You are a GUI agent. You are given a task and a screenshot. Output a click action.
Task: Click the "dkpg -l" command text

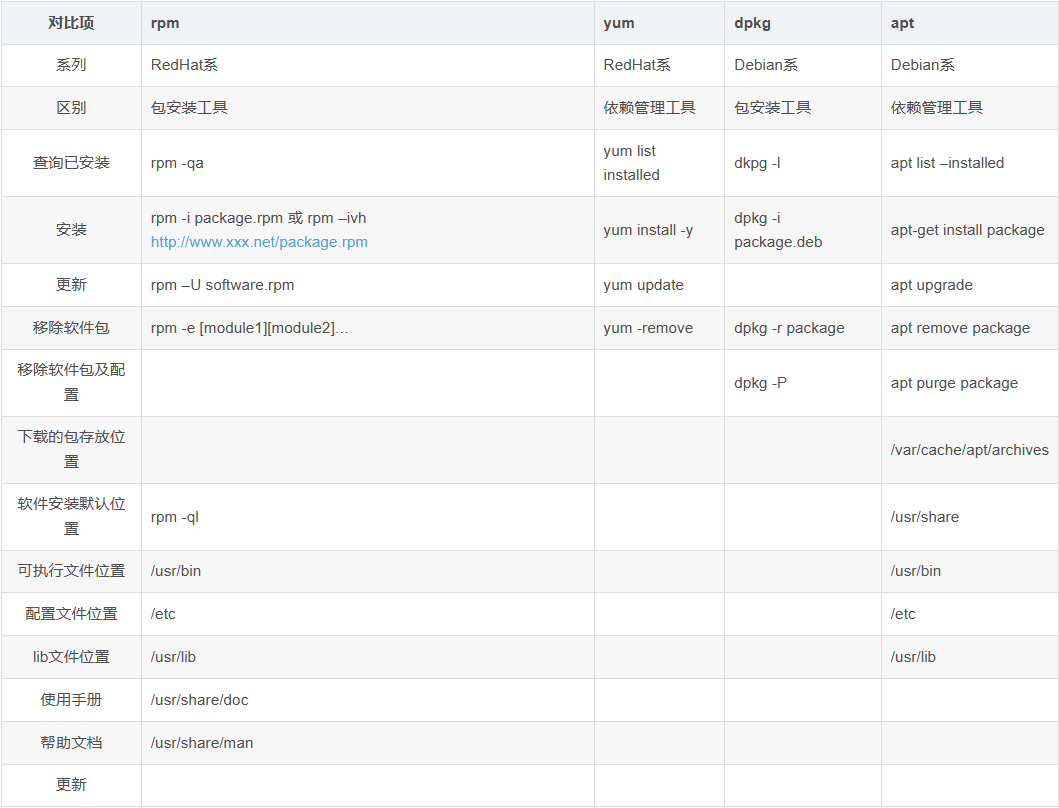click(757, 163)
